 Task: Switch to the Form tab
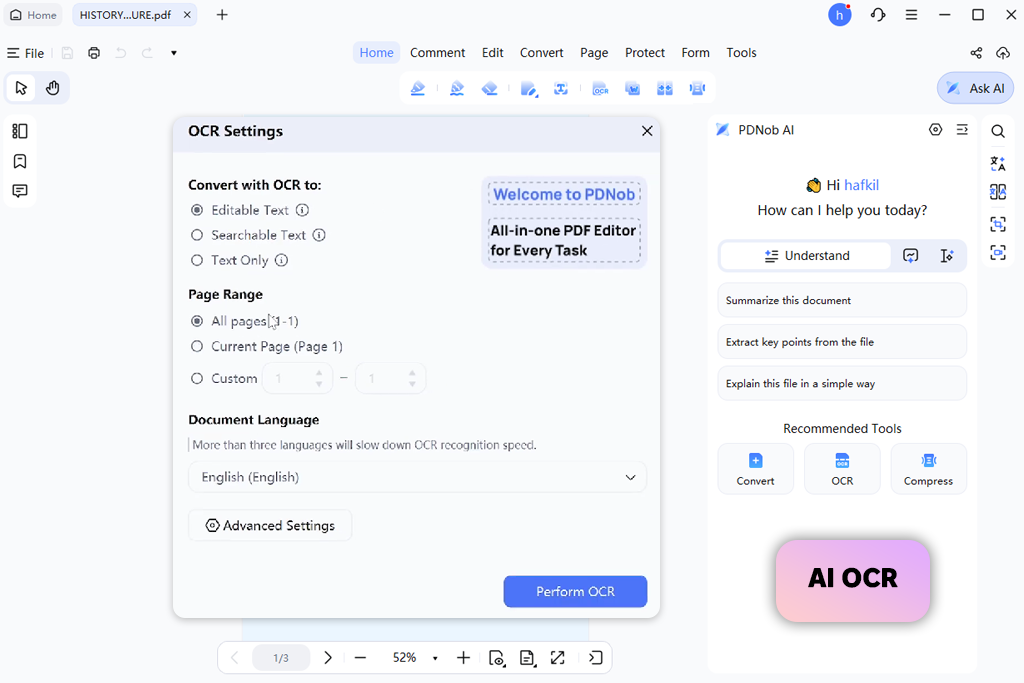click(x=696, y=52)
